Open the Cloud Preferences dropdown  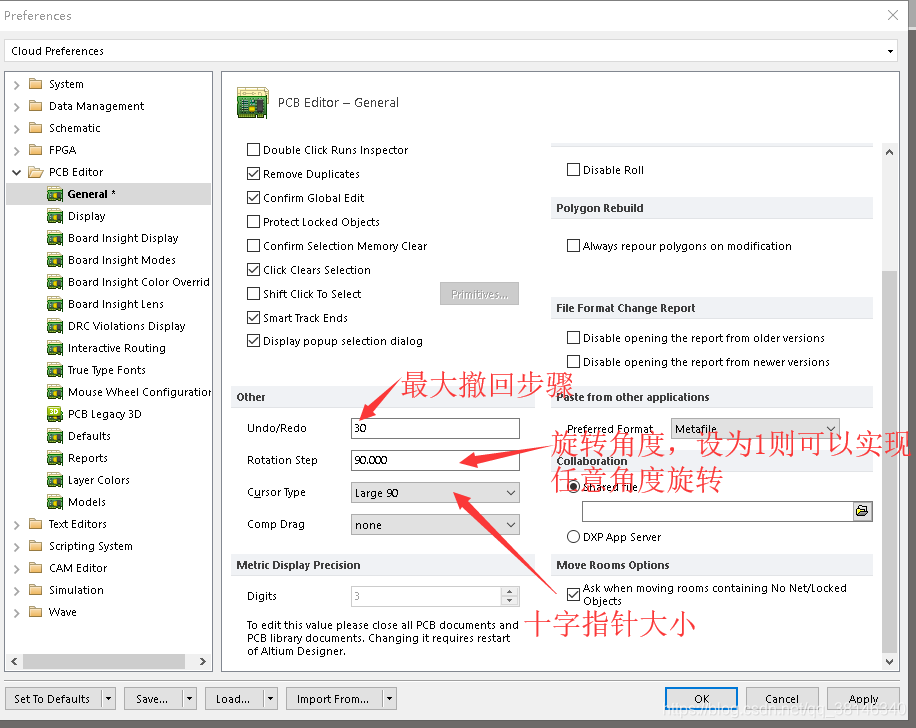[x=890, y=51]
